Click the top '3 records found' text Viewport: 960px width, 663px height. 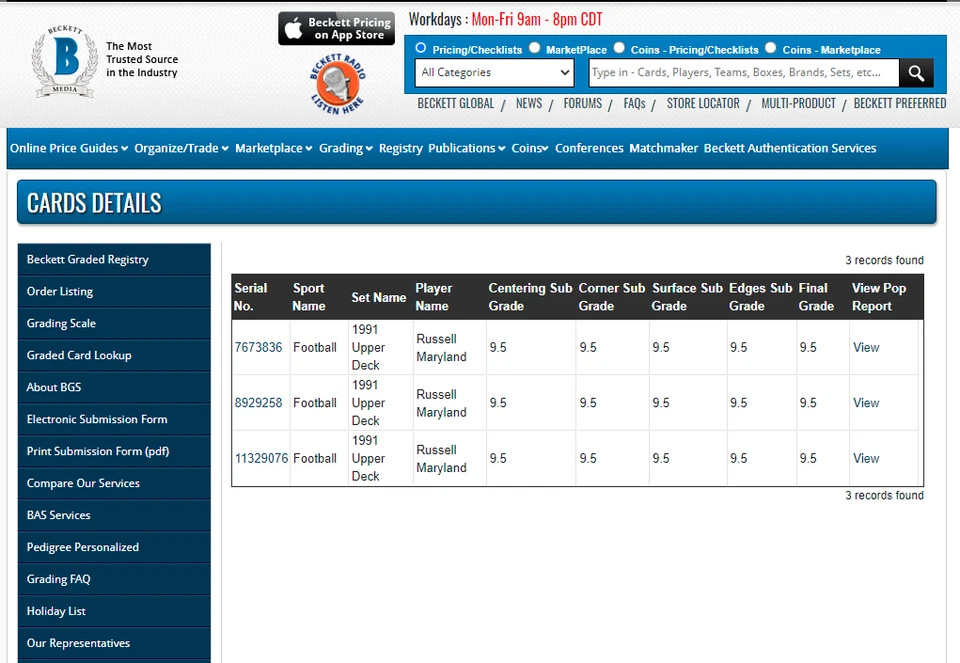click(884, 260)
